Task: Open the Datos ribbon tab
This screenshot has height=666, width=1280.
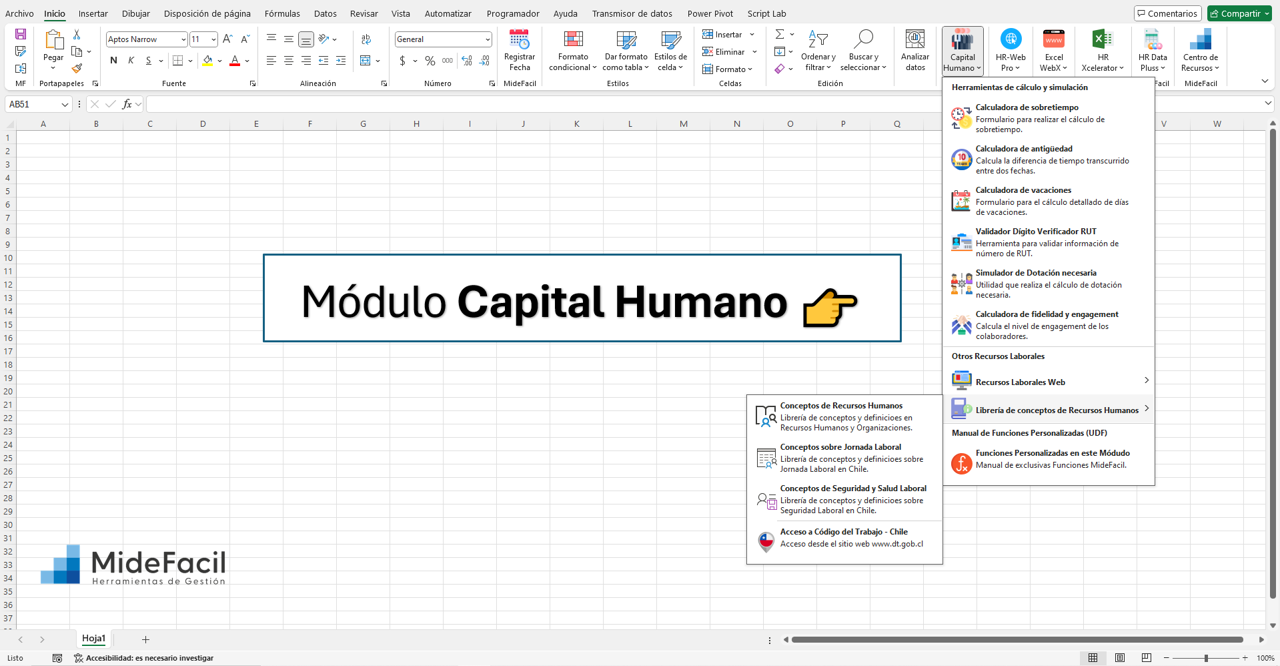Action: point(325,14)
